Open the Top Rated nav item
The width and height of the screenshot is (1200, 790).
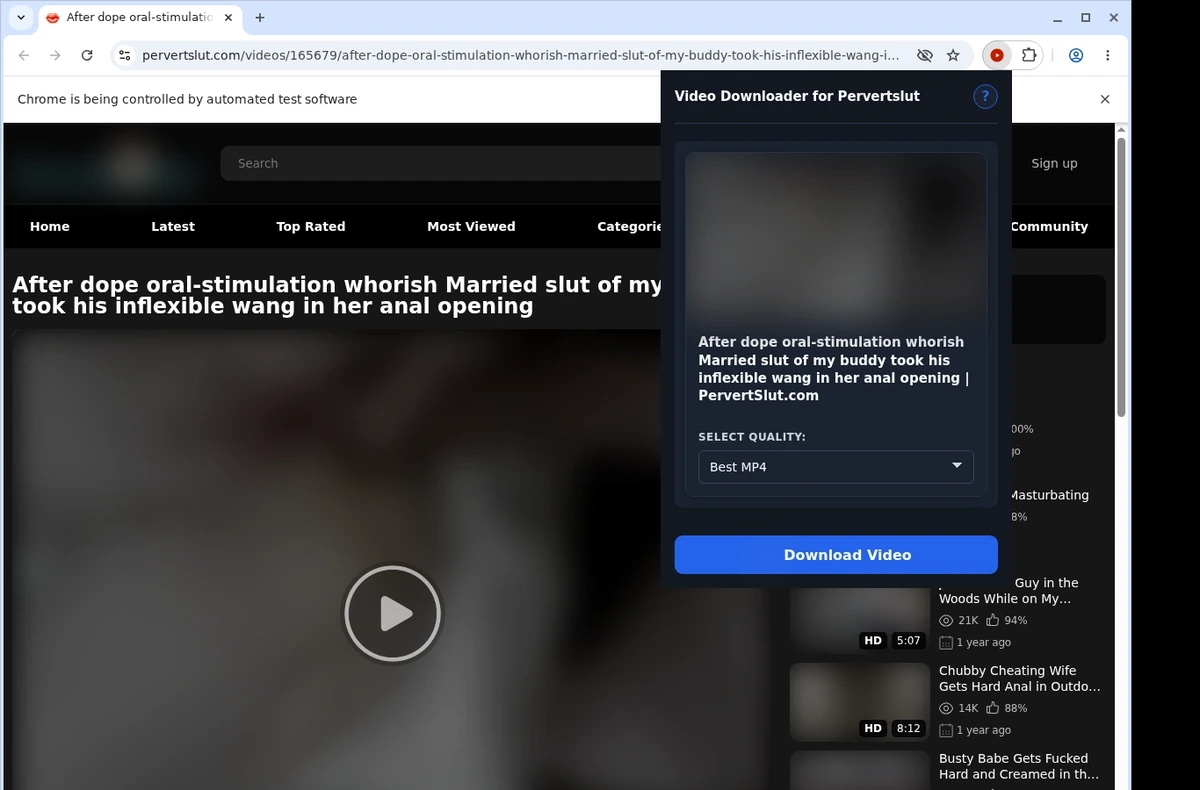311,227
